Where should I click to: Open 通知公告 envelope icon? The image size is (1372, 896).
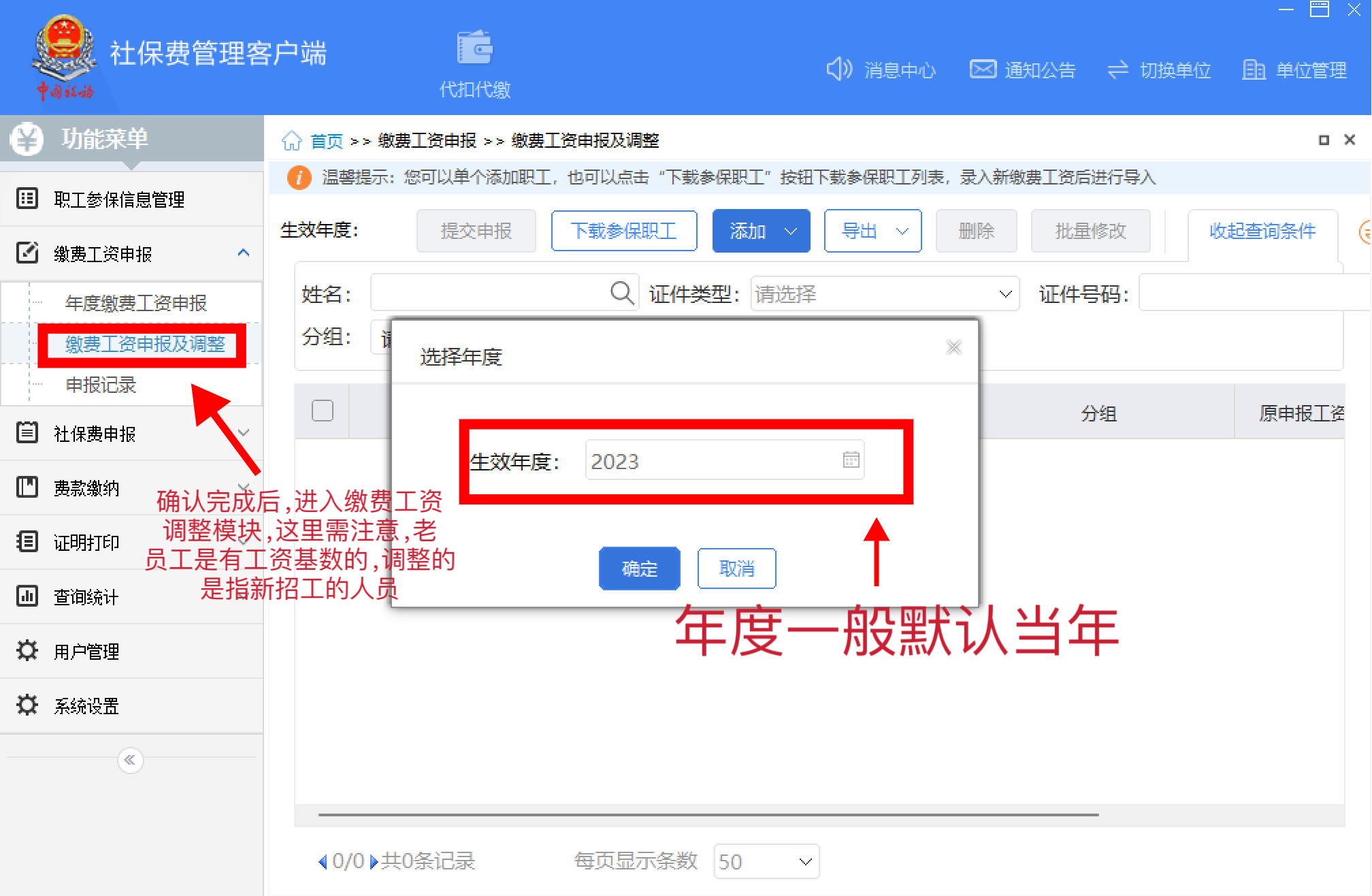point(982,69)
